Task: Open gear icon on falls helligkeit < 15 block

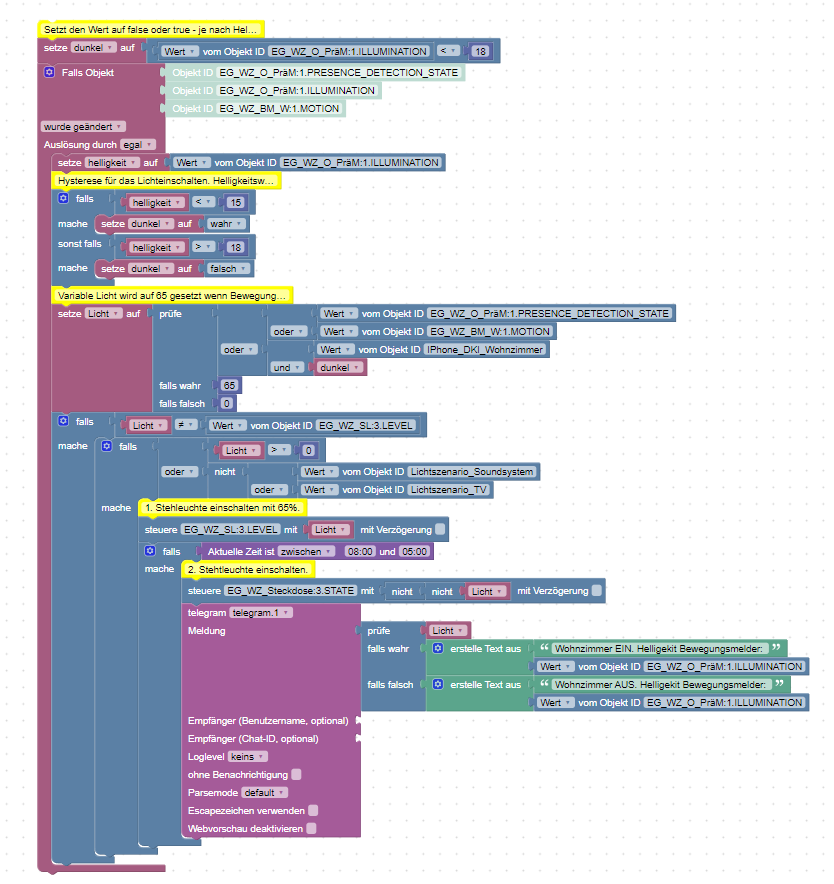Action: coord(63,198)
